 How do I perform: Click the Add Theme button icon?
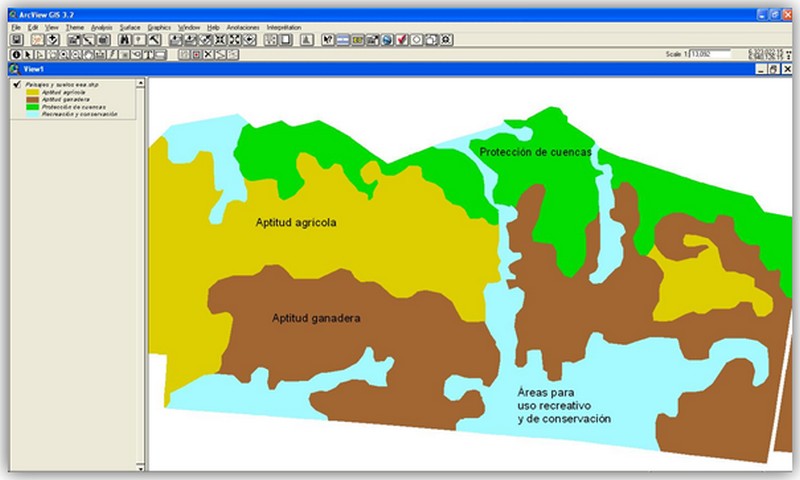pos(51,39)
